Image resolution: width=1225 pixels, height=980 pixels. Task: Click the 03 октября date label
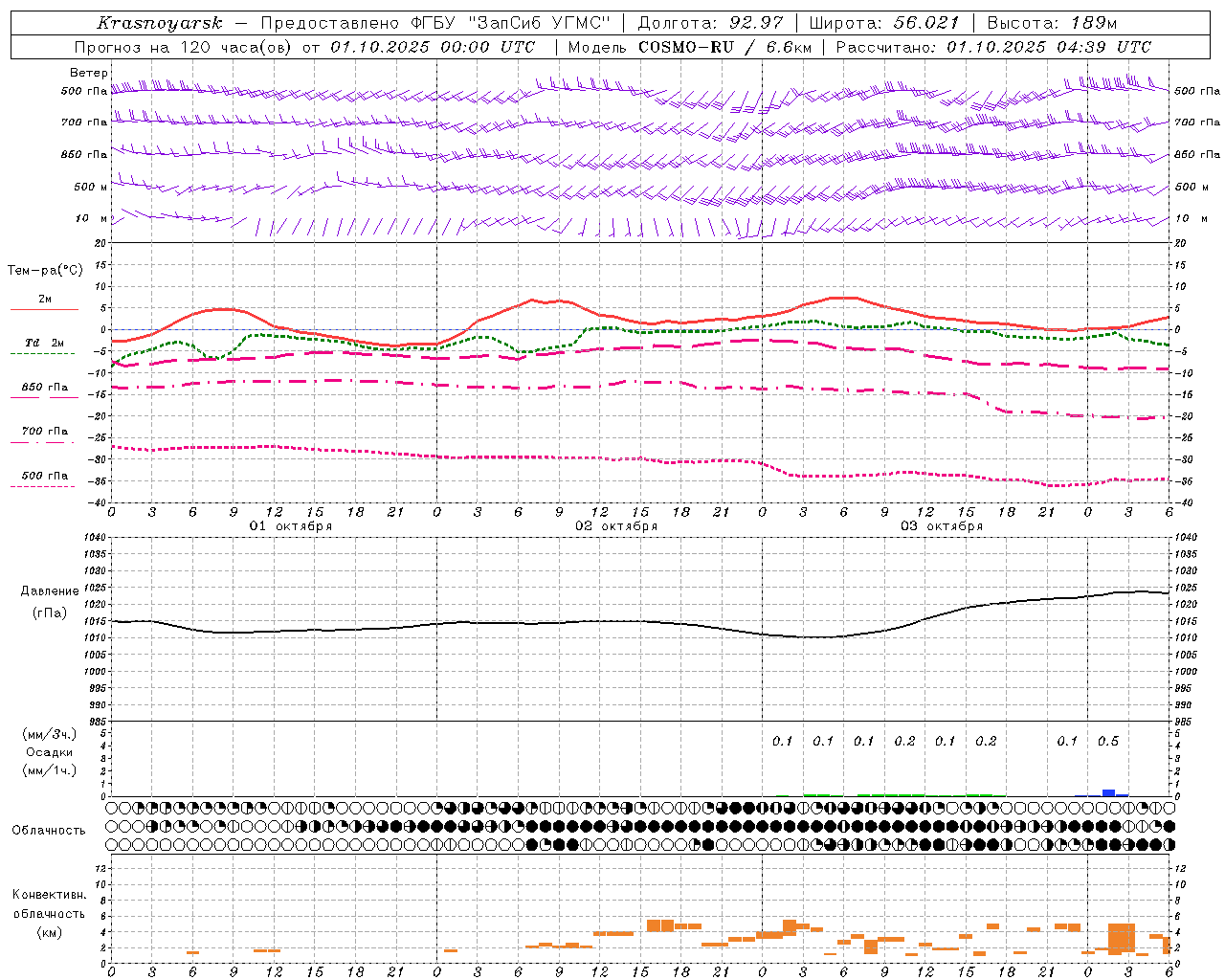(x=942, y=526)
